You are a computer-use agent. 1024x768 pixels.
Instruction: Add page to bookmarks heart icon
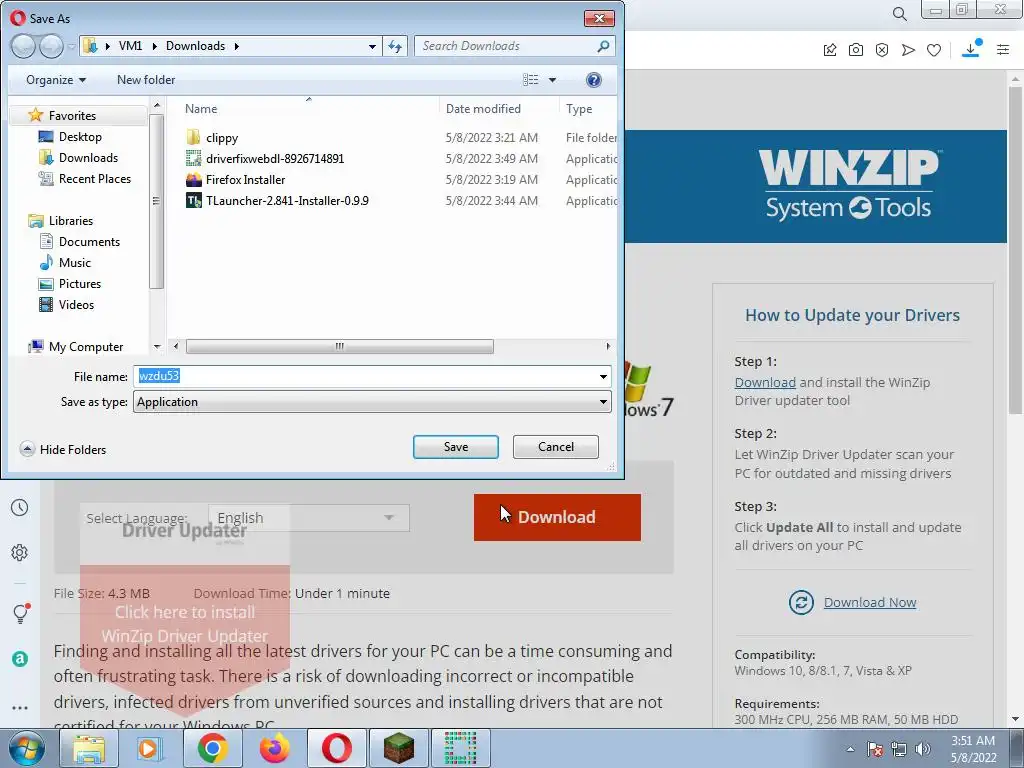[x=934, y=50]
